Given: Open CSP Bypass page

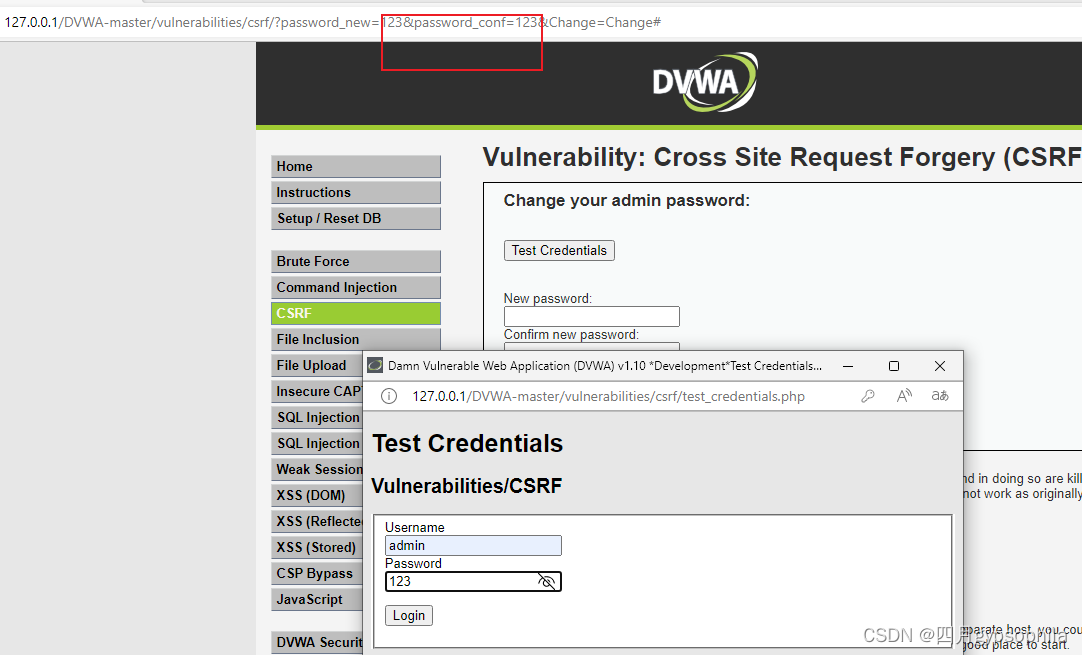Looking at the screenshot, I should click(x=317, y=574).
